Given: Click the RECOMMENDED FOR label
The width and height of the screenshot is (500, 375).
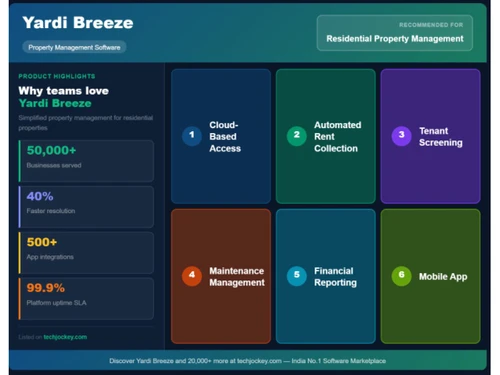Looking at the screenshot, I should tap(431, 25).
